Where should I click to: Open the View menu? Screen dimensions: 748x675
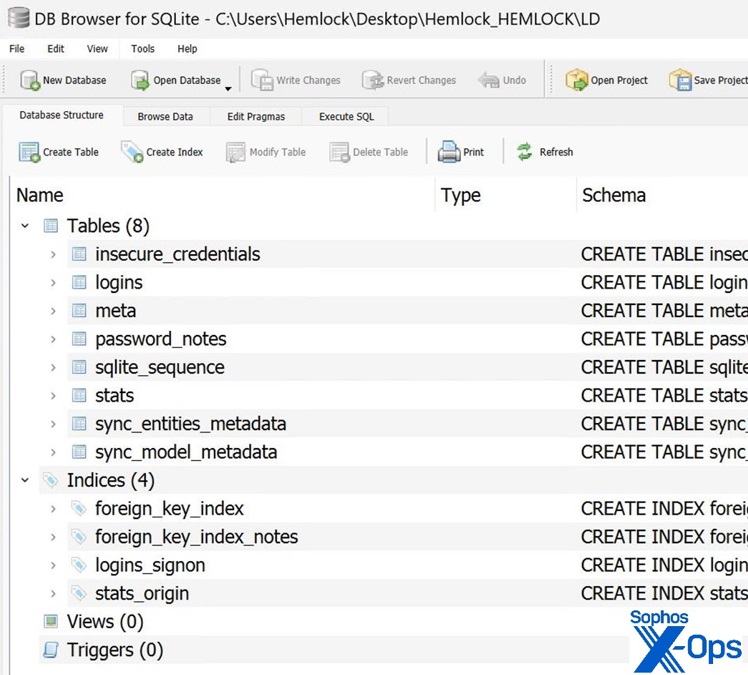(97, 49)
